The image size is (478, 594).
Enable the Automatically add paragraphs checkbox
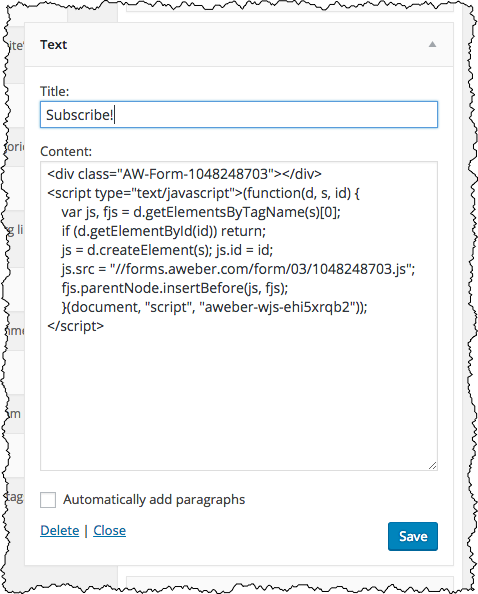[x=48, y=500]
